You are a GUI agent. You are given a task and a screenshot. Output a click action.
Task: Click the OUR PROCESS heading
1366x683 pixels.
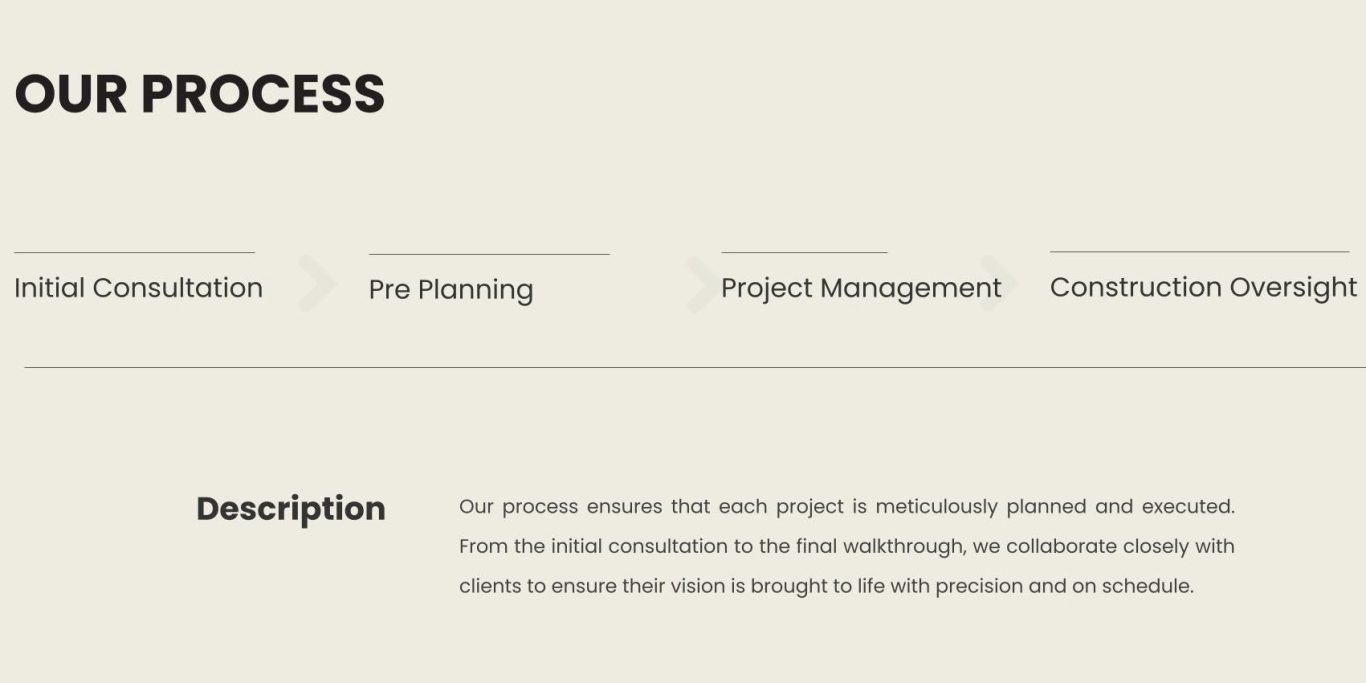tap(200, 94)
